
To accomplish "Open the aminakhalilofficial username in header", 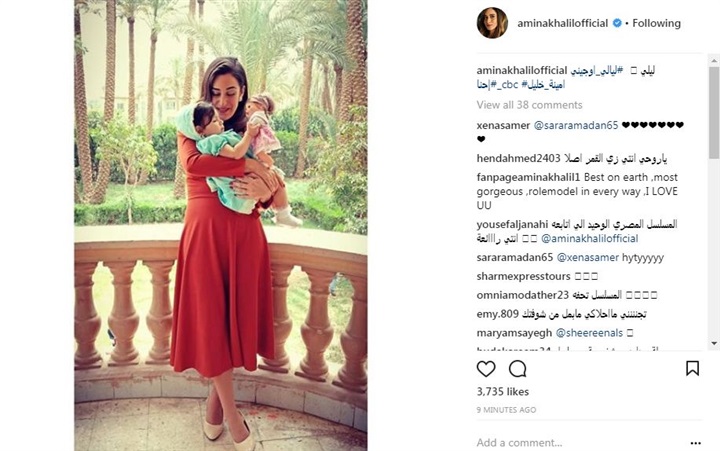I will pos(562,23).
